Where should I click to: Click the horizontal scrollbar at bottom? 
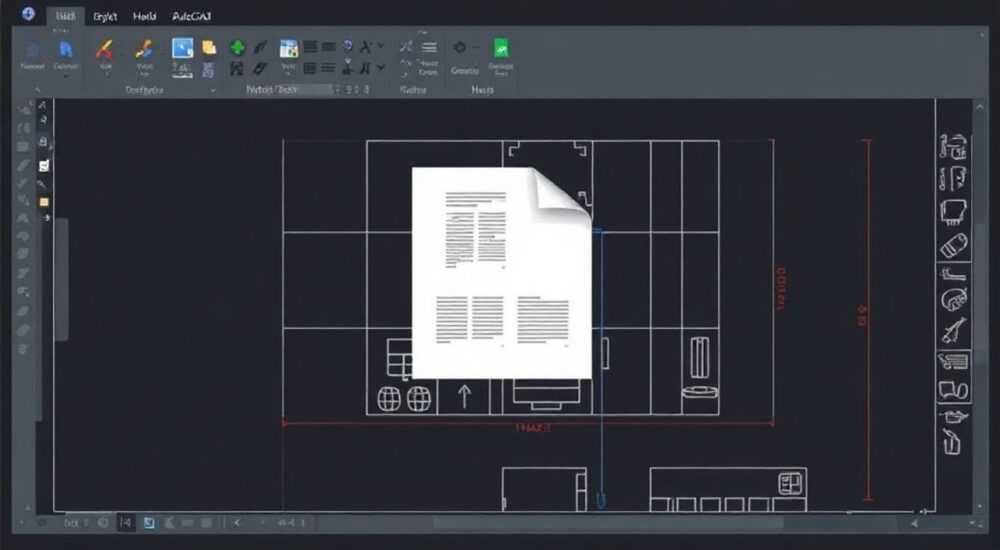(x=609, y=523)
